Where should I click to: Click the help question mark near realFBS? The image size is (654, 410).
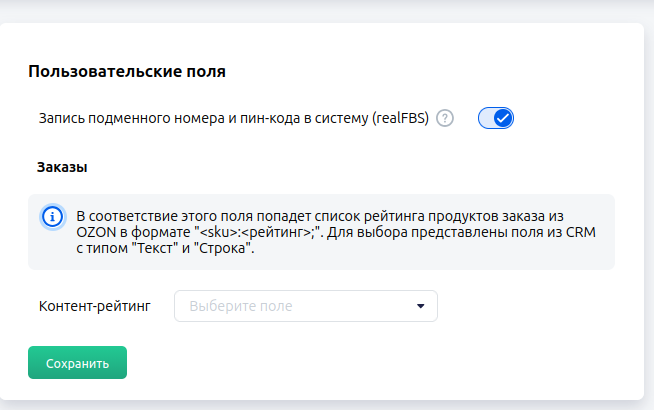coord(446,118)
